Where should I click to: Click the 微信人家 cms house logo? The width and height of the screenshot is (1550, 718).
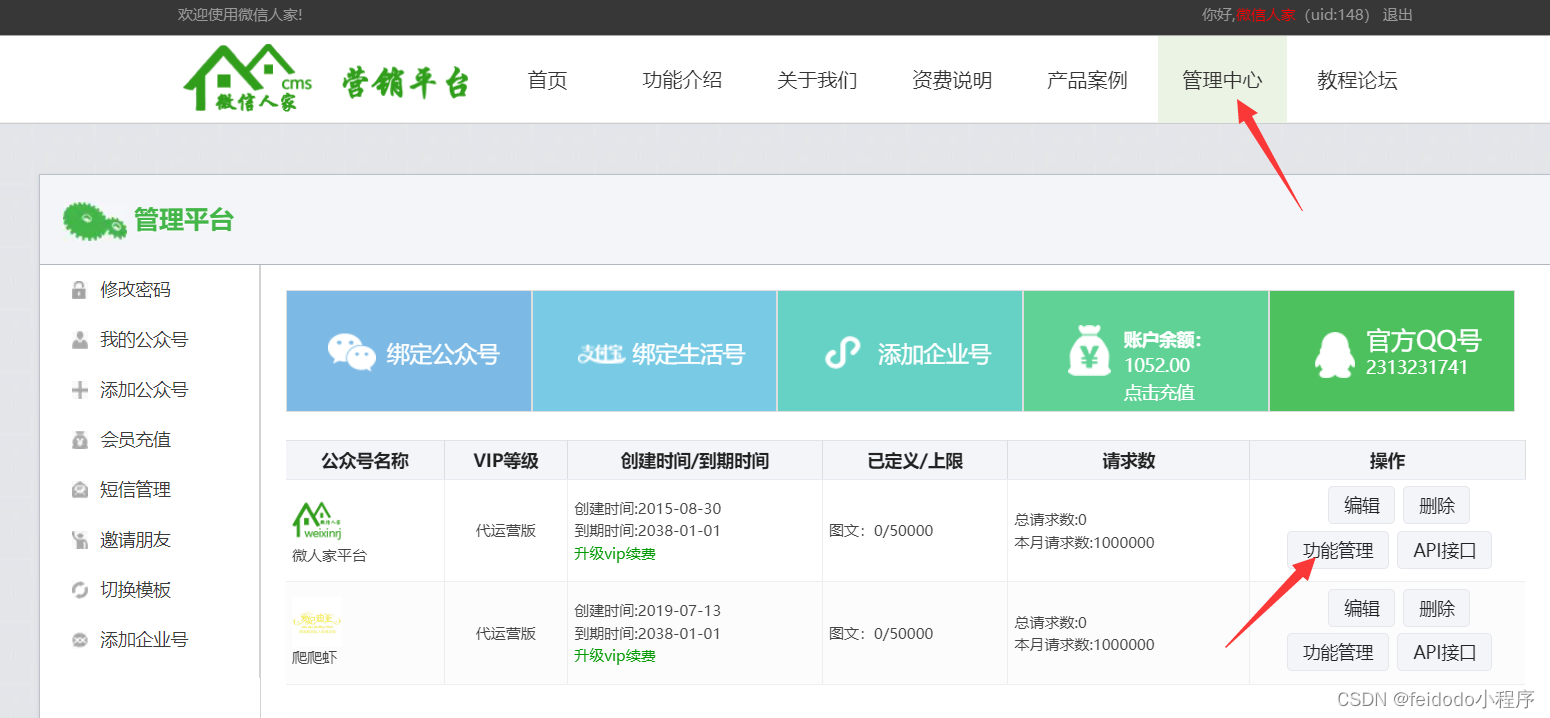point(248,78)
